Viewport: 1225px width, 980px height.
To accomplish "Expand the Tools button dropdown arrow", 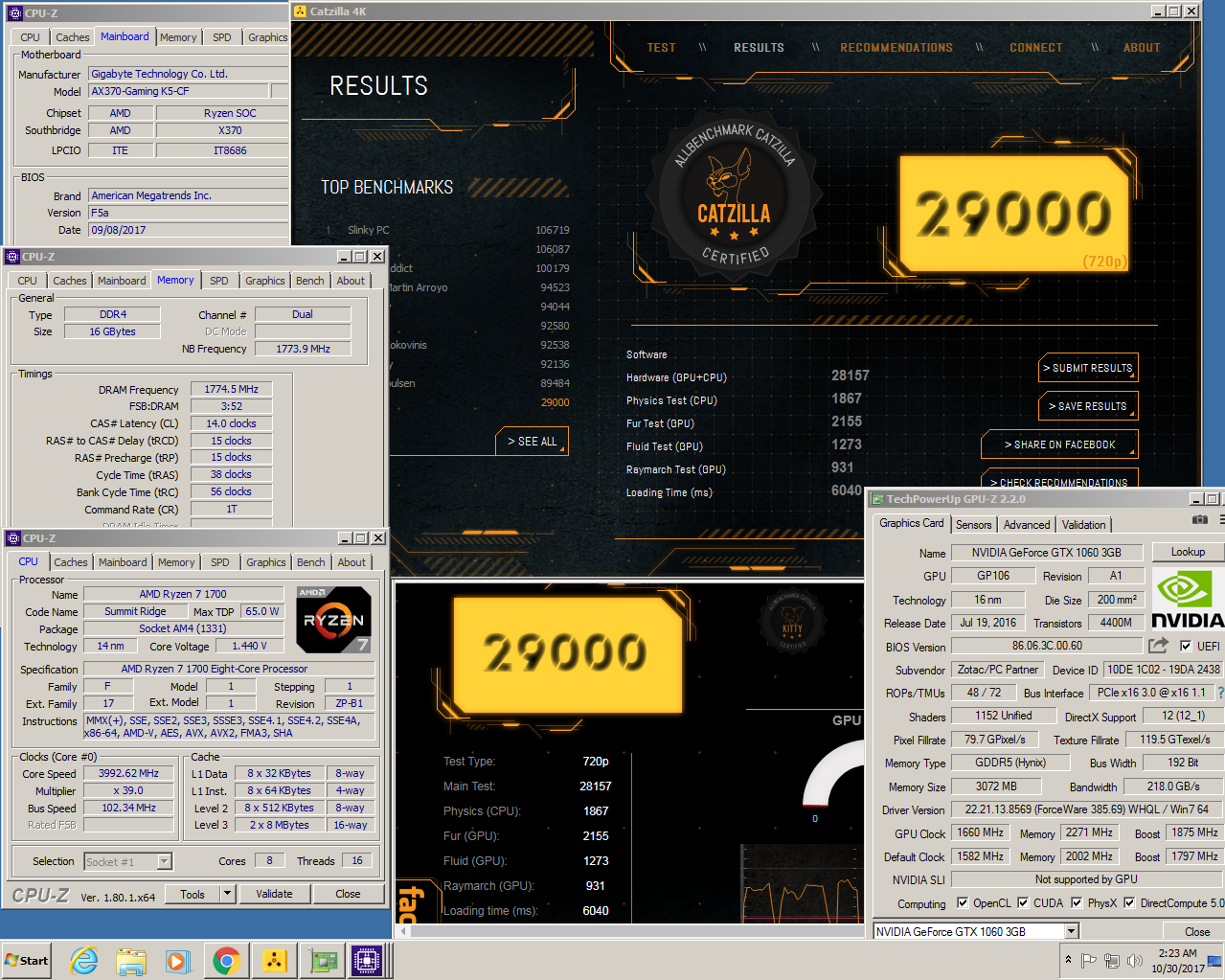I will 227,894.
